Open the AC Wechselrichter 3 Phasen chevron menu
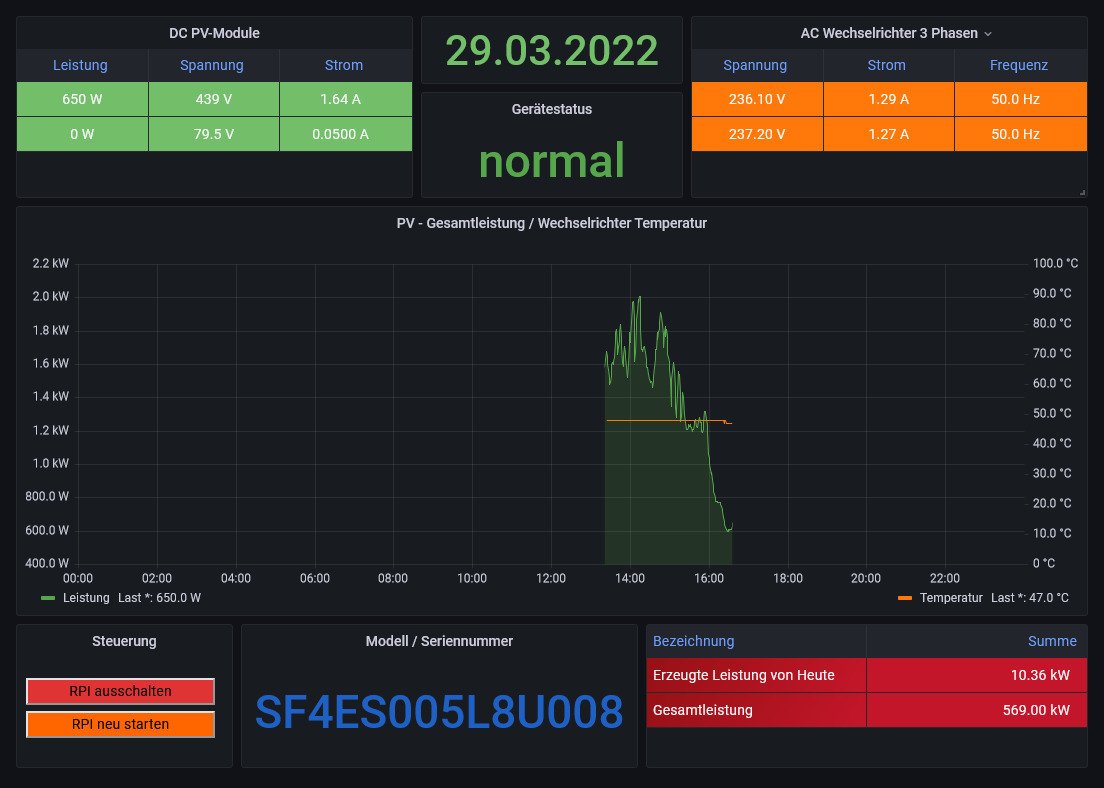Screen dimensions: 1104x788 click(x=988, y=34)
